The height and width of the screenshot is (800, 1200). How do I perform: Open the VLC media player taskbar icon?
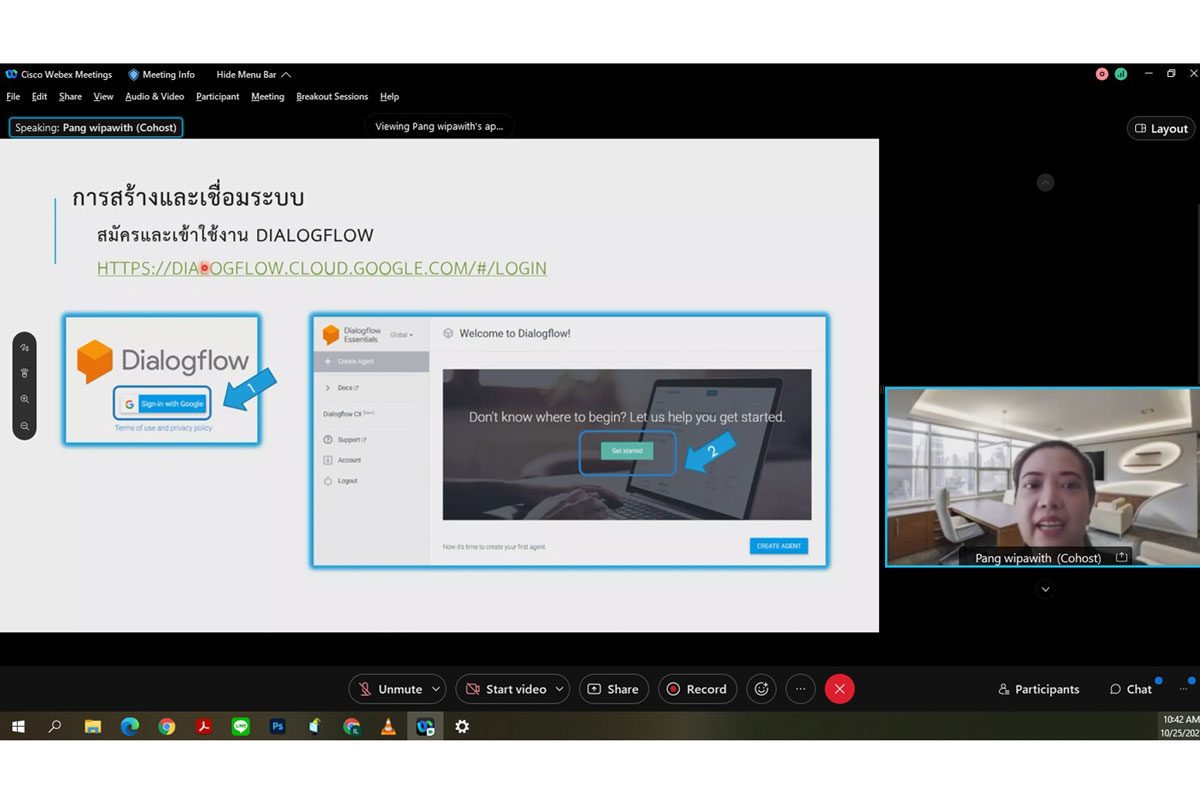pyautogui.click(x=388, y=727)
